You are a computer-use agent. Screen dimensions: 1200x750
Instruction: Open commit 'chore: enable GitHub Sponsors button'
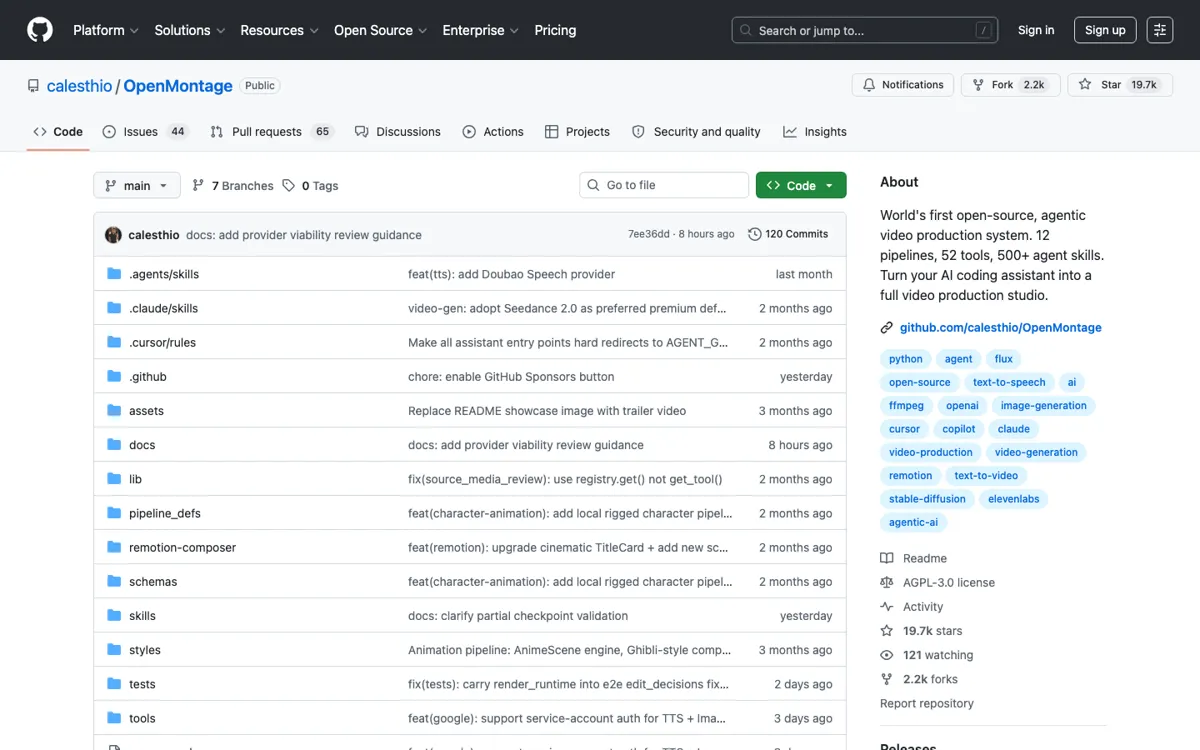tap(511, 377)
